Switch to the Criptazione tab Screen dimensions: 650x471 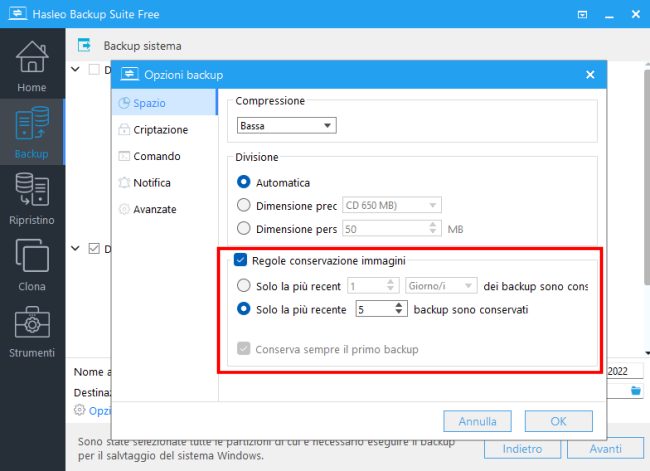point(165,129)
